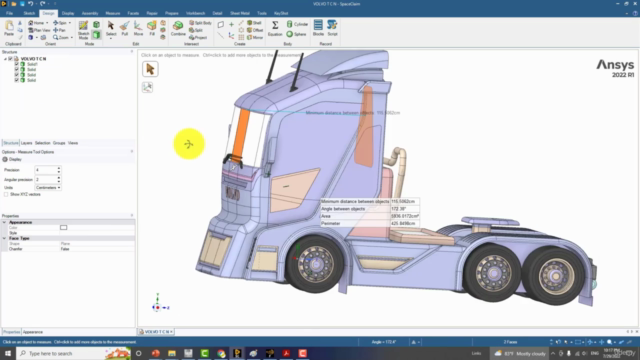Click the plus point tool in Create

point(231,24)
